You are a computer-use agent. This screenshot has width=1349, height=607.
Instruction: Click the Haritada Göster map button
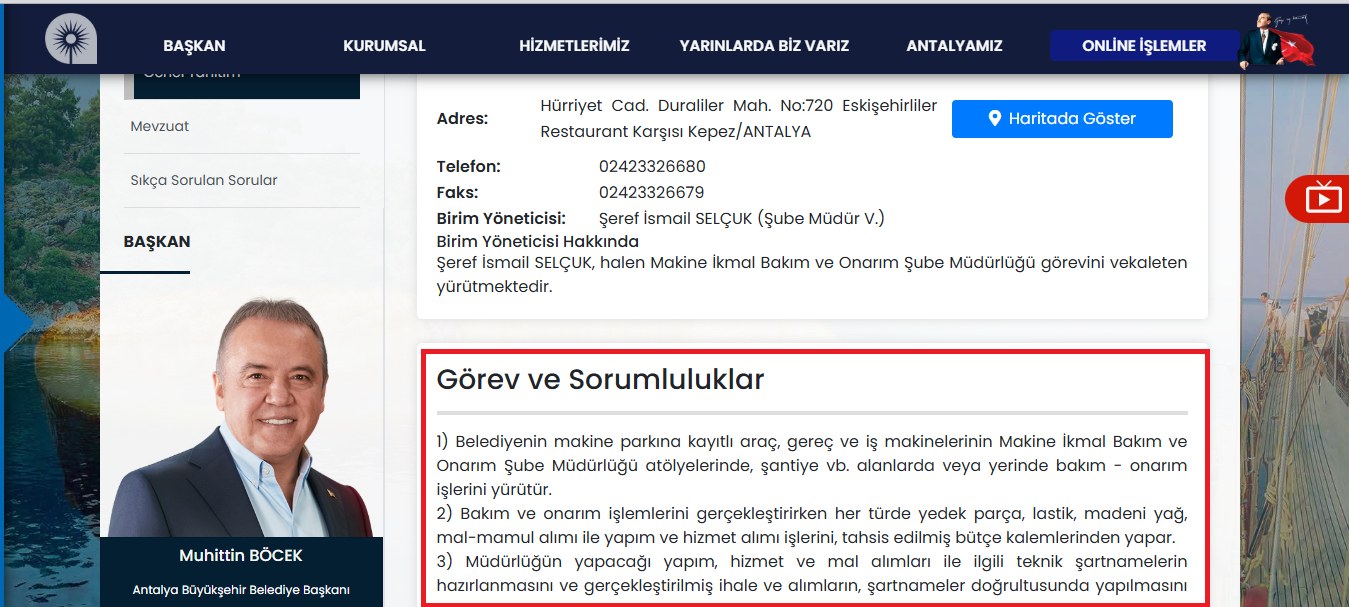[1061, 119]
